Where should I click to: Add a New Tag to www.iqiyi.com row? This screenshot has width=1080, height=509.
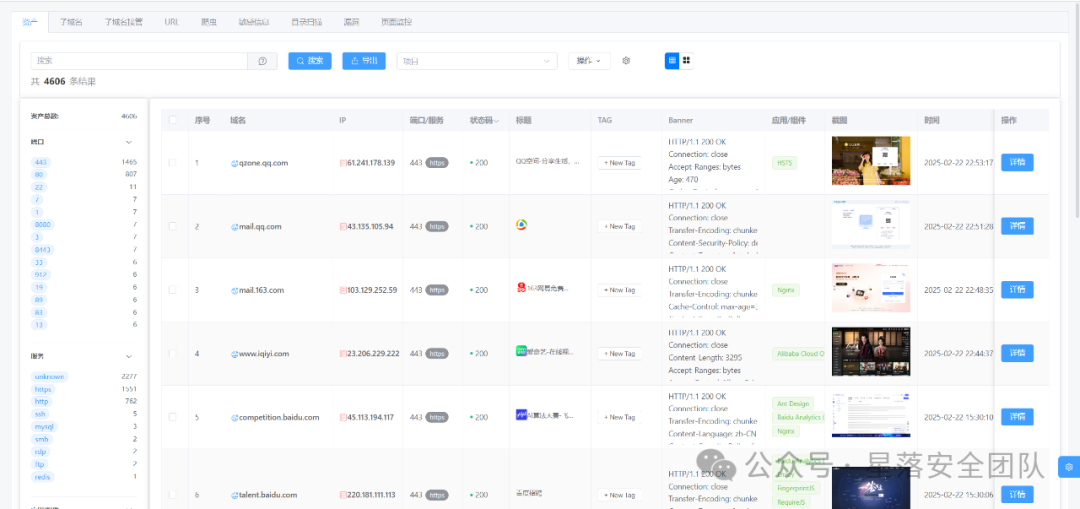[619, 353]
